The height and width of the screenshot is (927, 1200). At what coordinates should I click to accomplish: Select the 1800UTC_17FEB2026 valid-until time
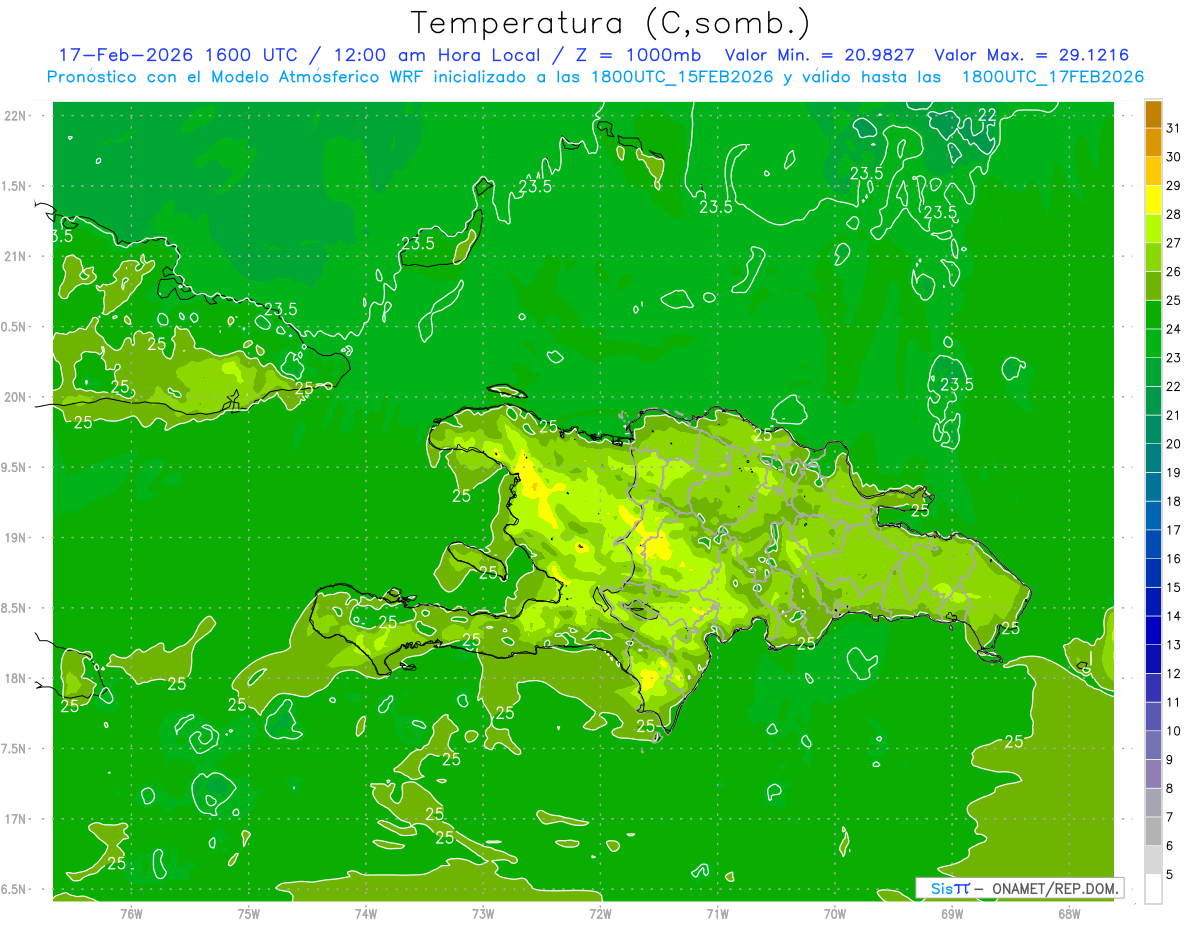(x=1052, y=77)
